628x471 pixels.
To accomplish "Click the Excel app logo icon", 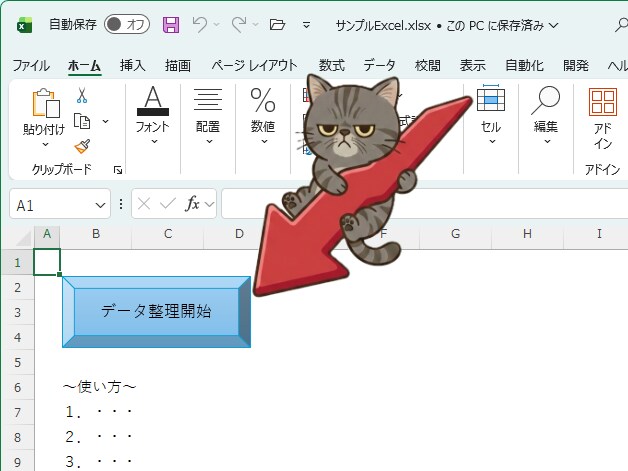I will [24, 26].
